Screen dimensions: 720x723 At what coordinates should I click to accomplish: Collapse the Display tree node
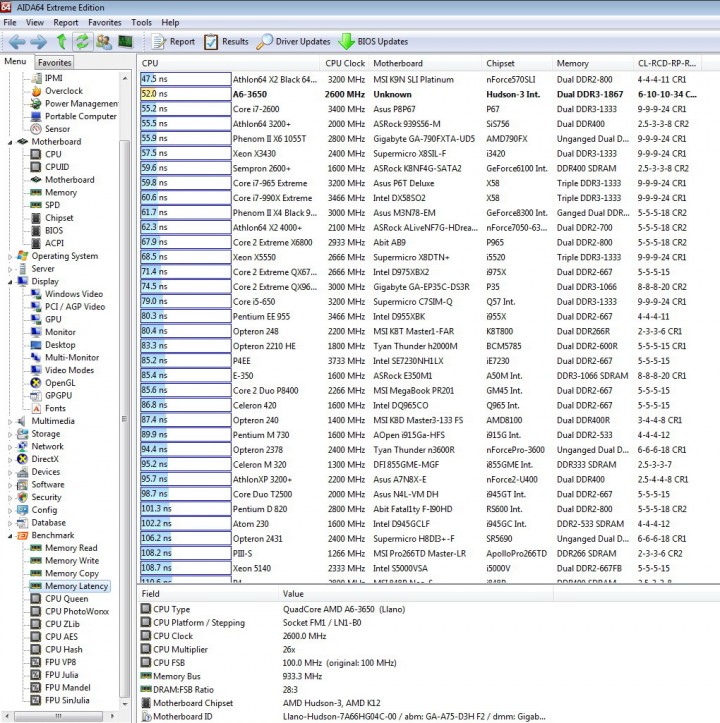tap(10, 282)
